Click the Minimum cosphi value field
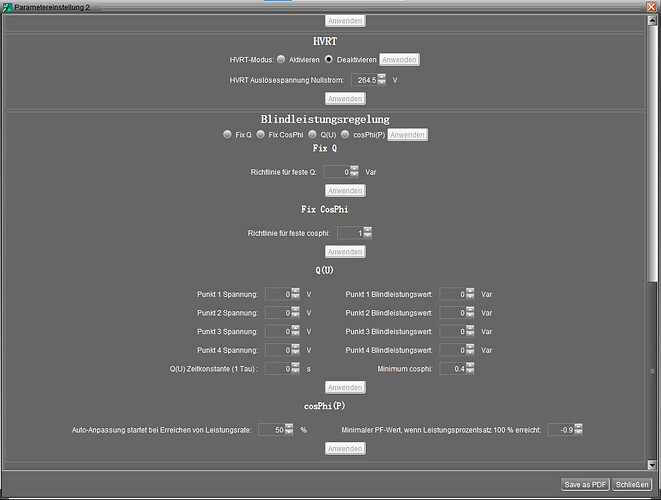This screenshot has width=661, height=500. pyautogui.click(x=453, y=368)
